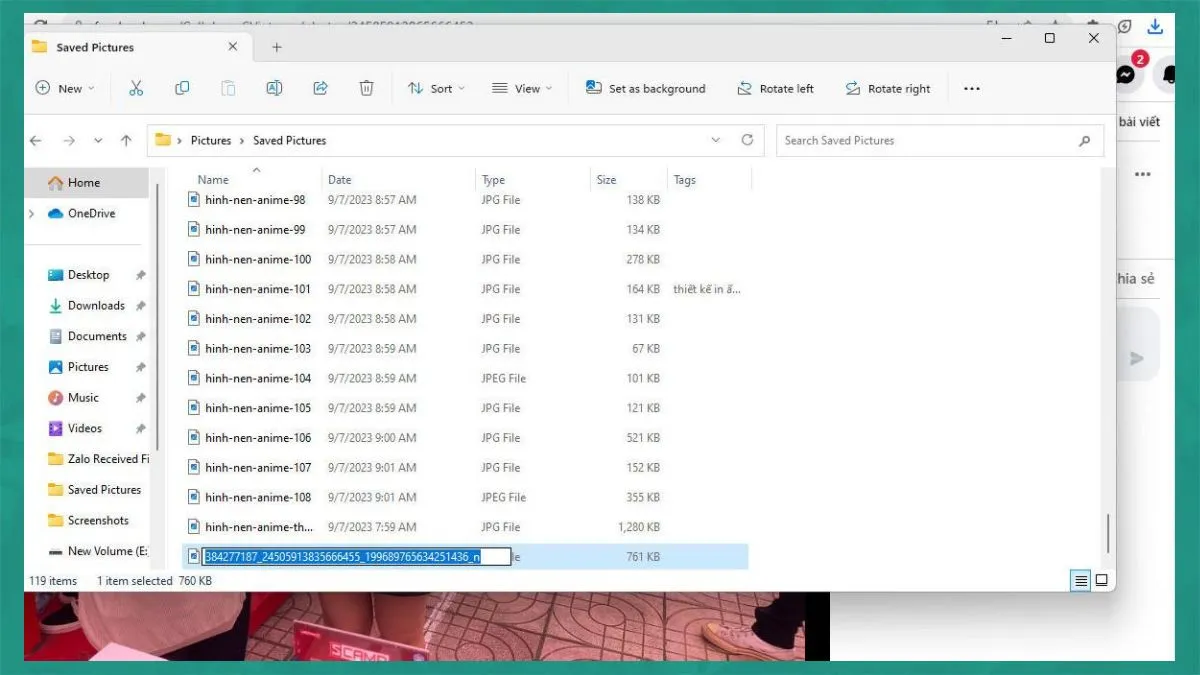Click the Paste icon in the toolbar

click(x=228, y=88)
